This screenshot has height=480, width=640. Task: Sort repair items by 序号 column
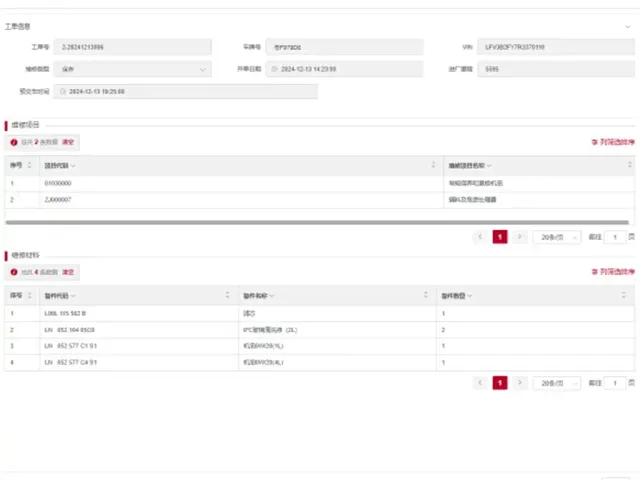coord(29,165)
